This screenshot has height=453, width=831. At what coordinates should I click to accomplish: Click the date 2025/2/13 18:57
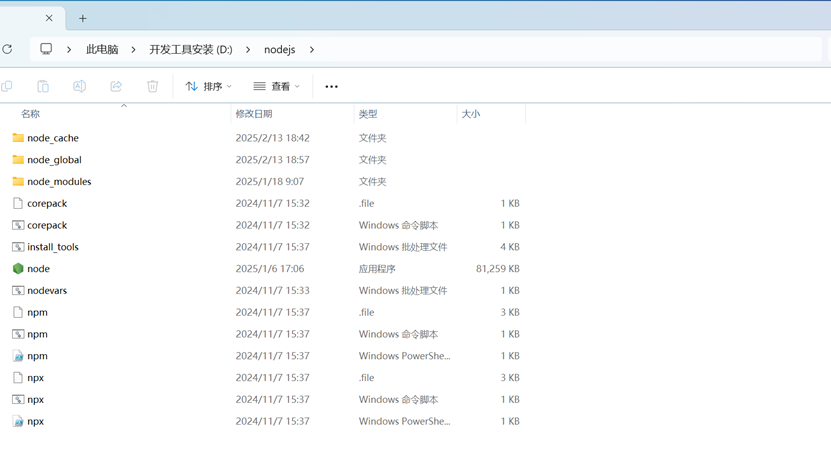click(x=272, y=159)
